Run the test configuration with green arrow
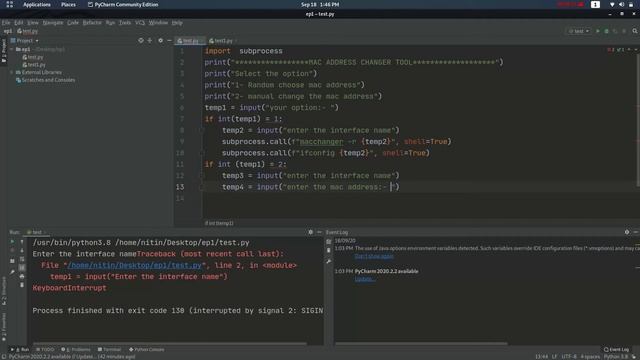Image resolution: width=640 pixels, height=360 pixels. coord(598,31)
